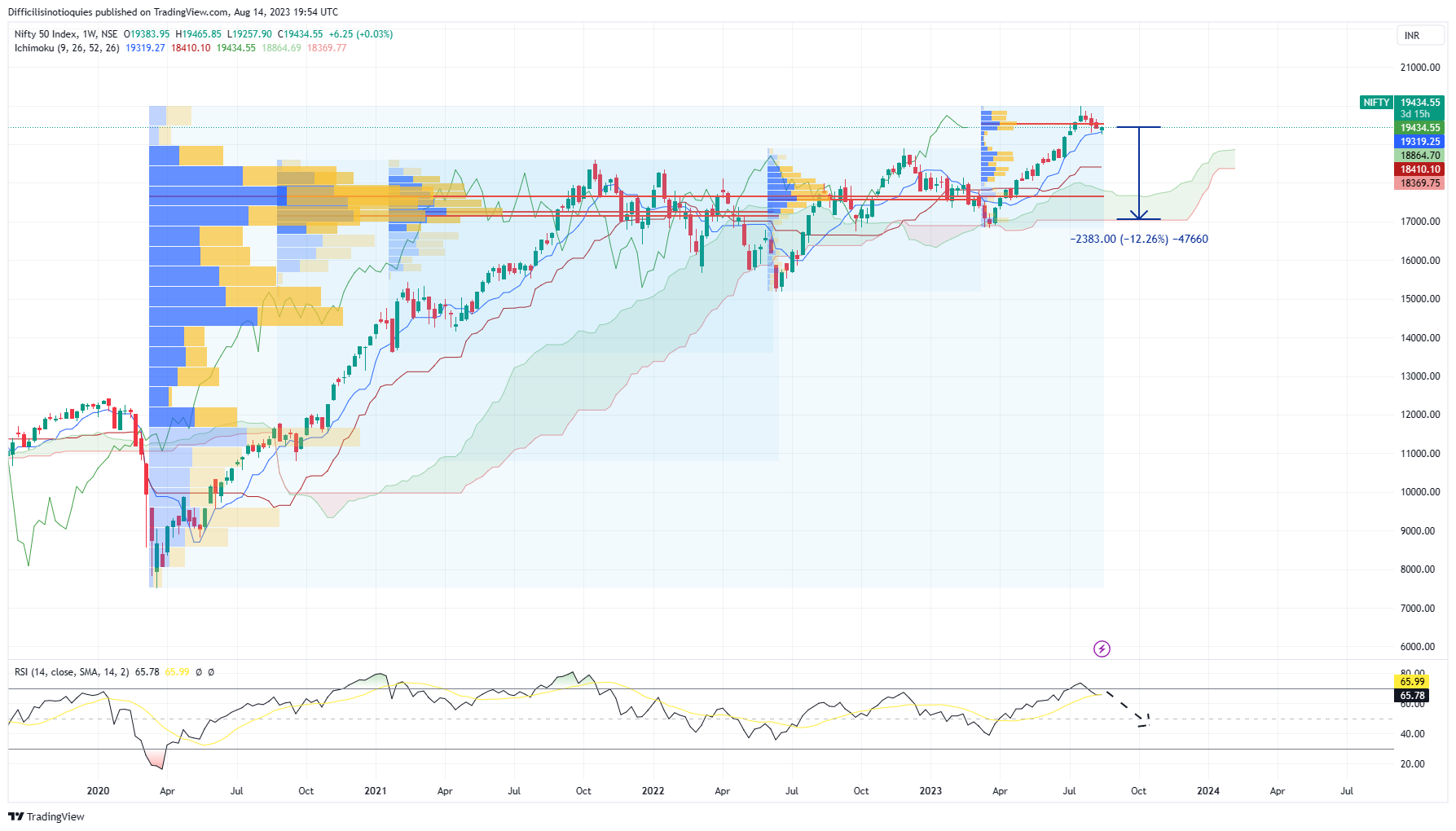Click the TradingView logo at bottom left
This screenshot has height=831, width=1456.
(x=46, y=816)
